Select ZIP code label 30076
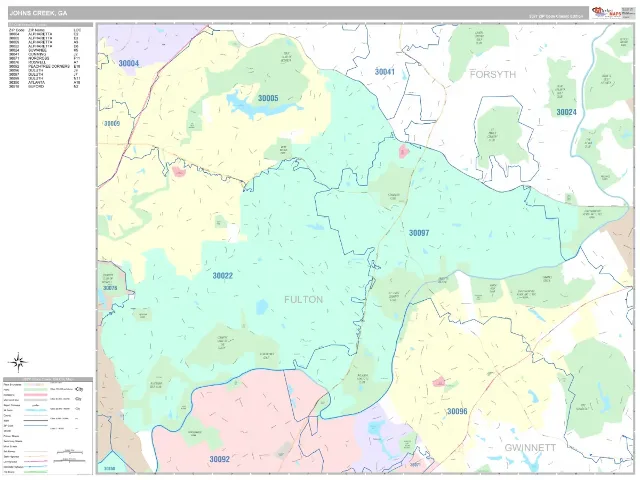 (x=110, y=288)
